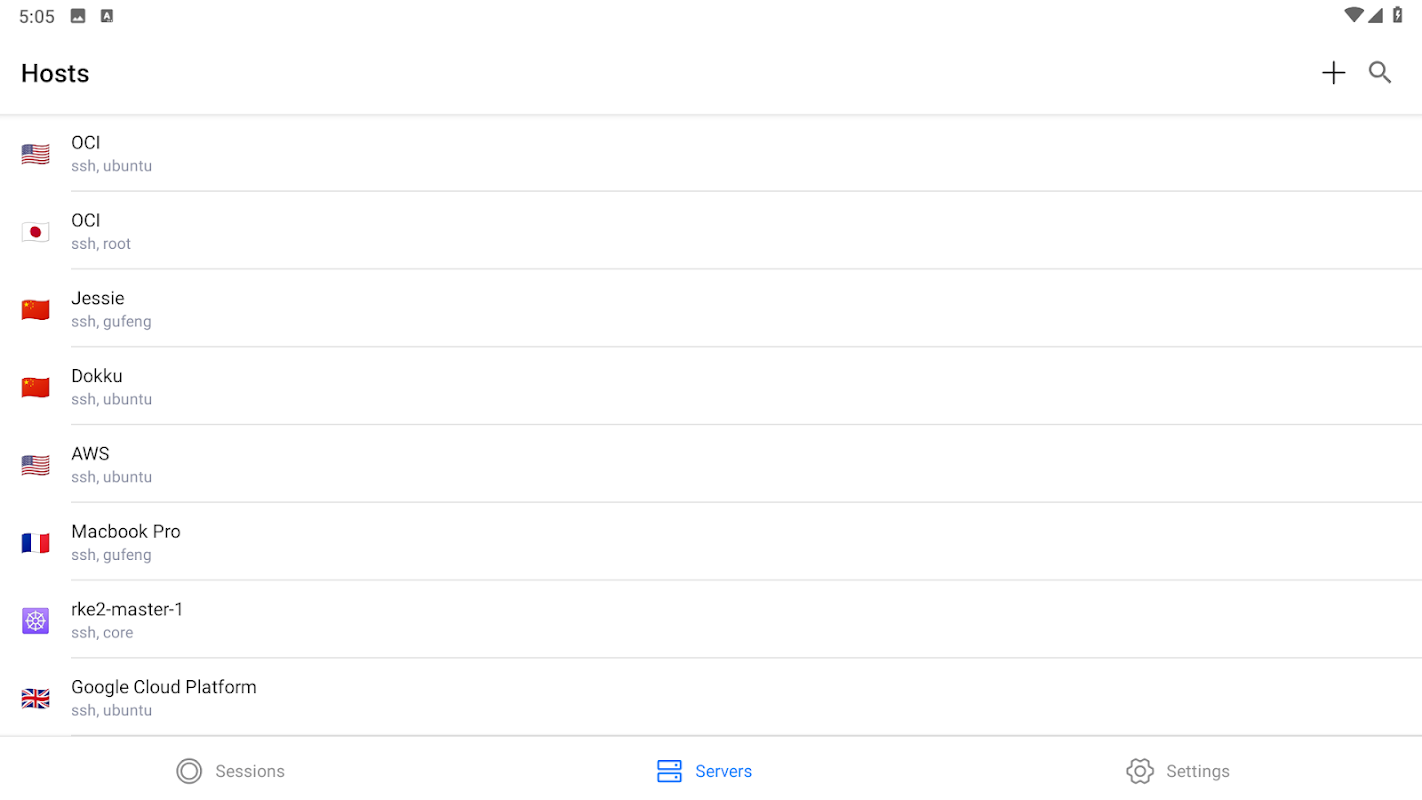Connect to the Dokku host

[x=400, y=387]
